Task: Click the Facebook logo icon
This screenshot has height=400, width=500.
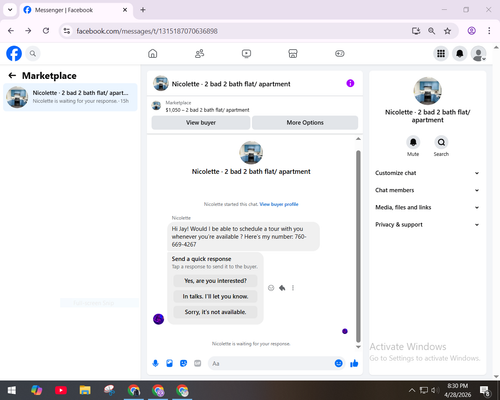Action: pyautogui.click(x=14, y=53)
